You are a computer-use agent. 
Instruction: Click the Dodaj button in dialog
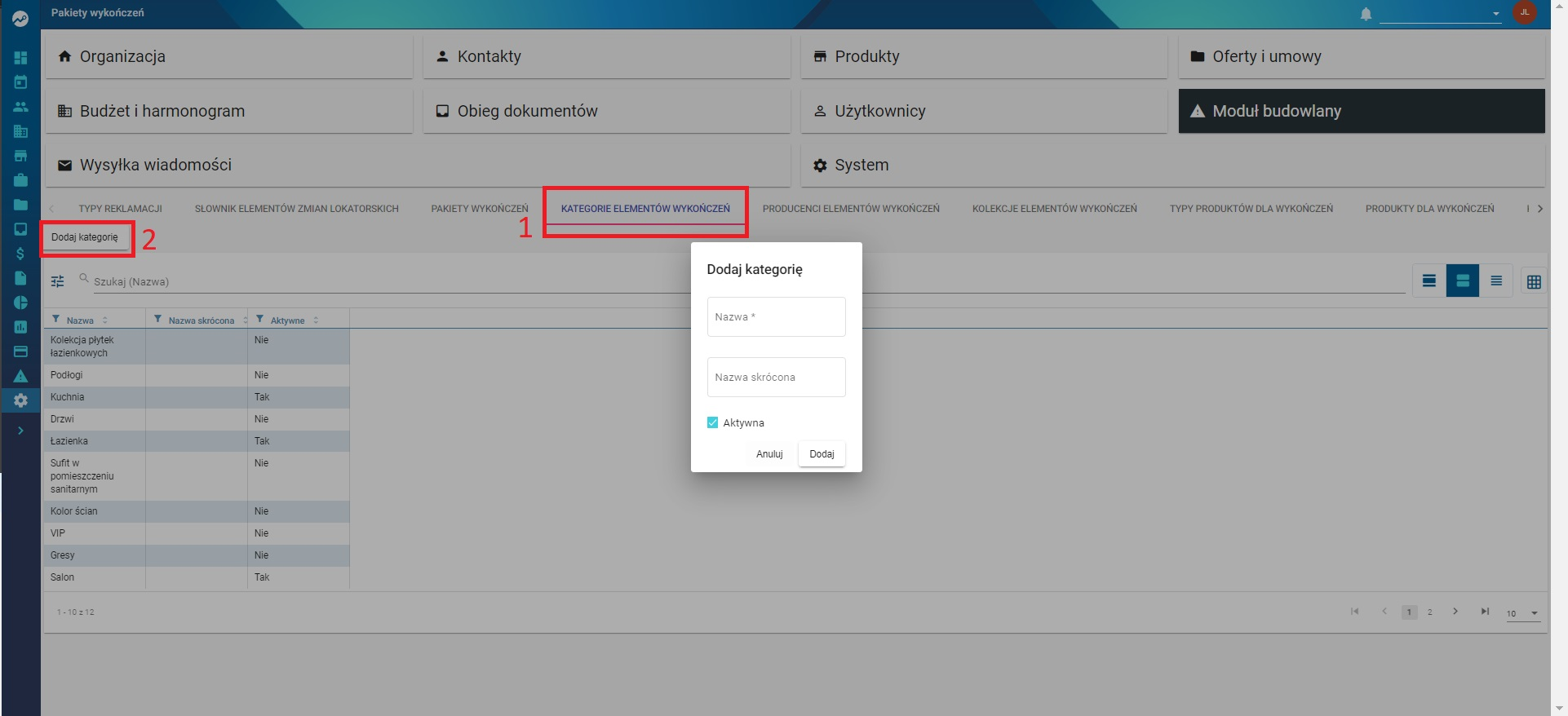pos(822,454)
